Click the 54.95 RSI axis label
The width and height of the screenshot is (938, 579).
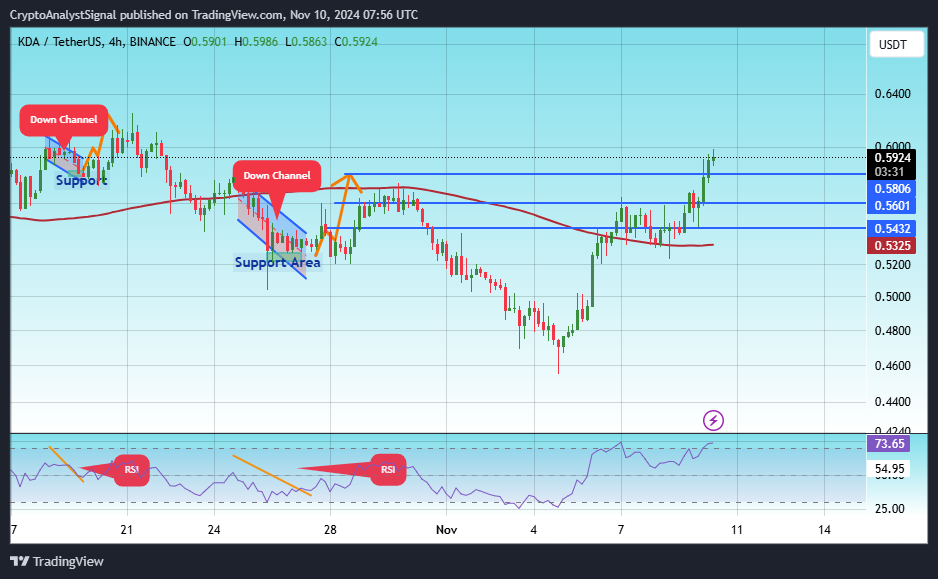889,469
